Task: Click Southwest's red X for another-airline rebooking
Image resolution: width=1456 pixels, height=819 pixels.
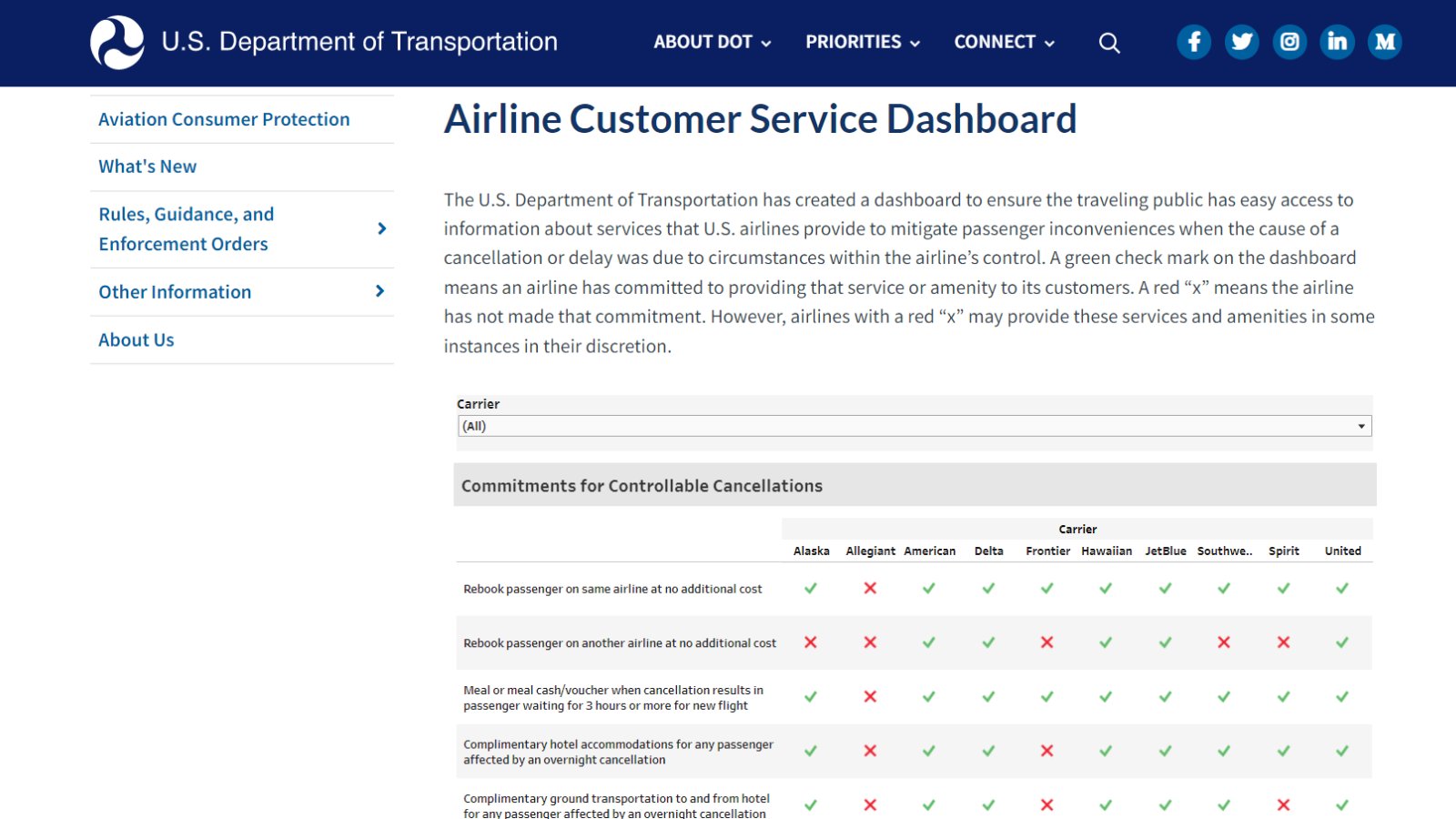Action: point(1224,642)
